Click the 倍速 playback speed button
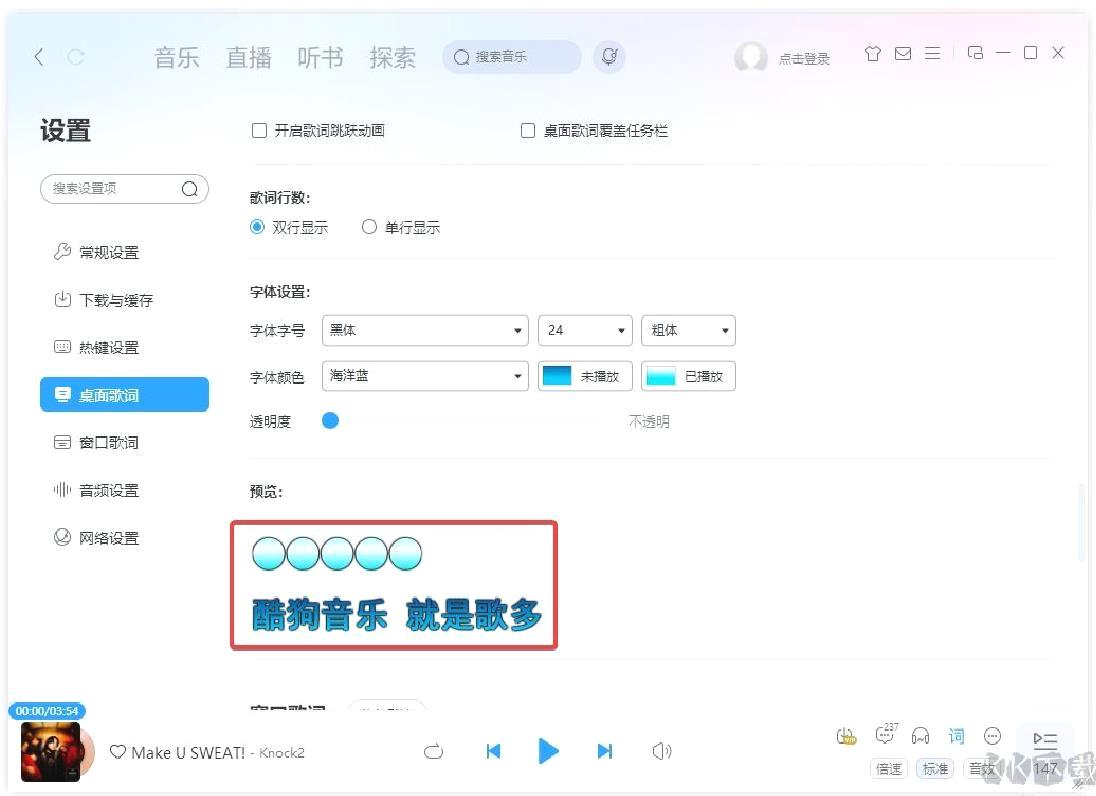Viewport: 1096px width, 796px height. click(x=888, y=769)
